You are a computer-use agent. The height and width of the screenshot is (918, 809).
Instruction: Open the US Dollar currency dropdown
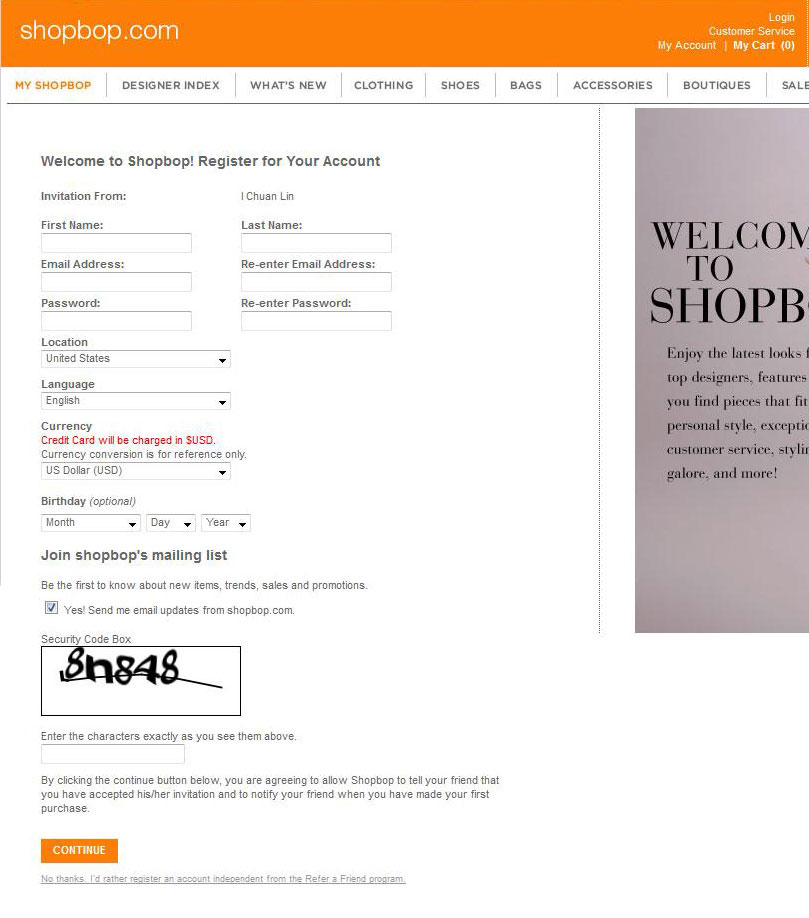click(x=136, y=471)
